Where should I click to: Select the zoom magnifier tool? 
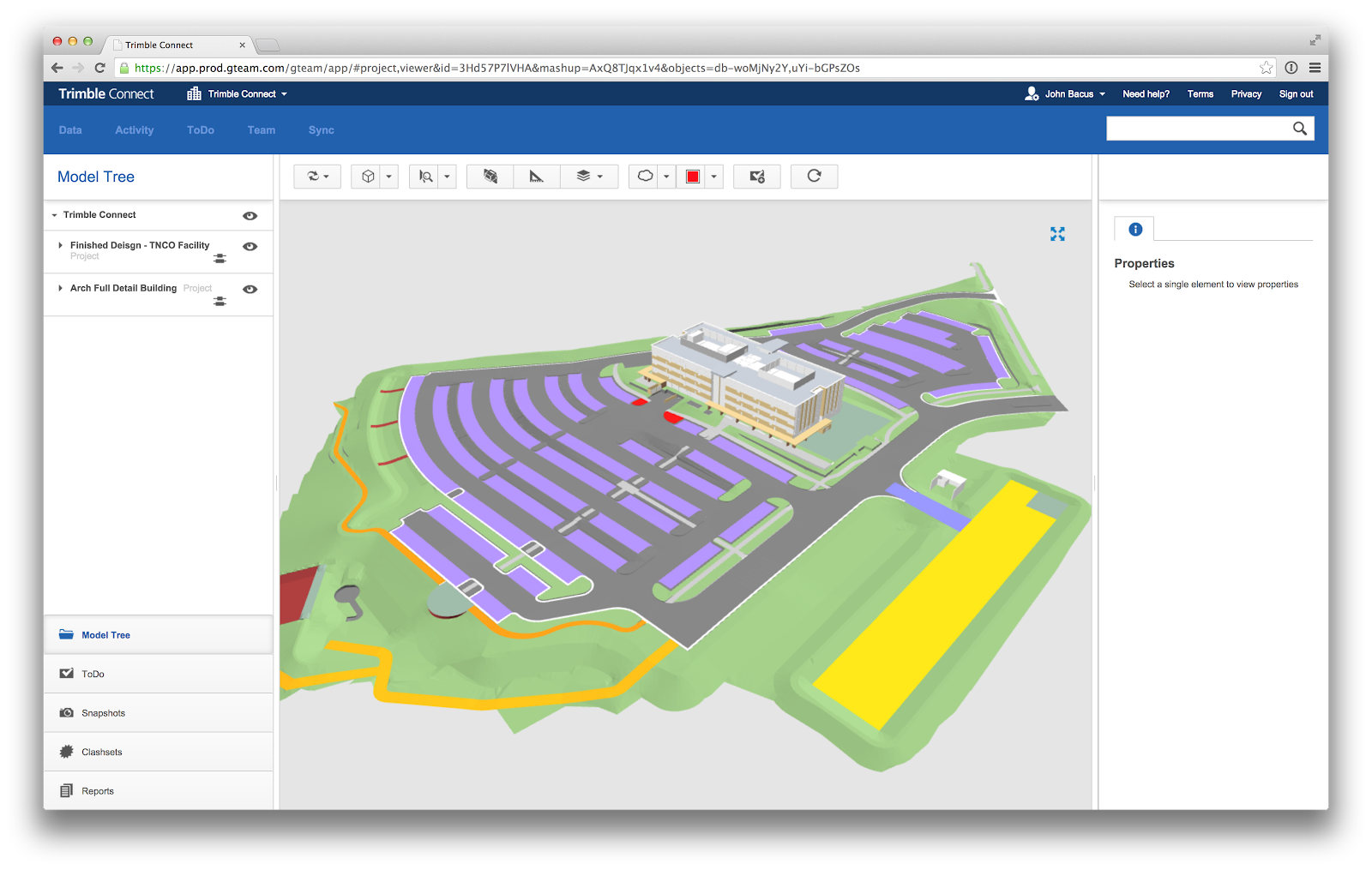click(425, 177)
